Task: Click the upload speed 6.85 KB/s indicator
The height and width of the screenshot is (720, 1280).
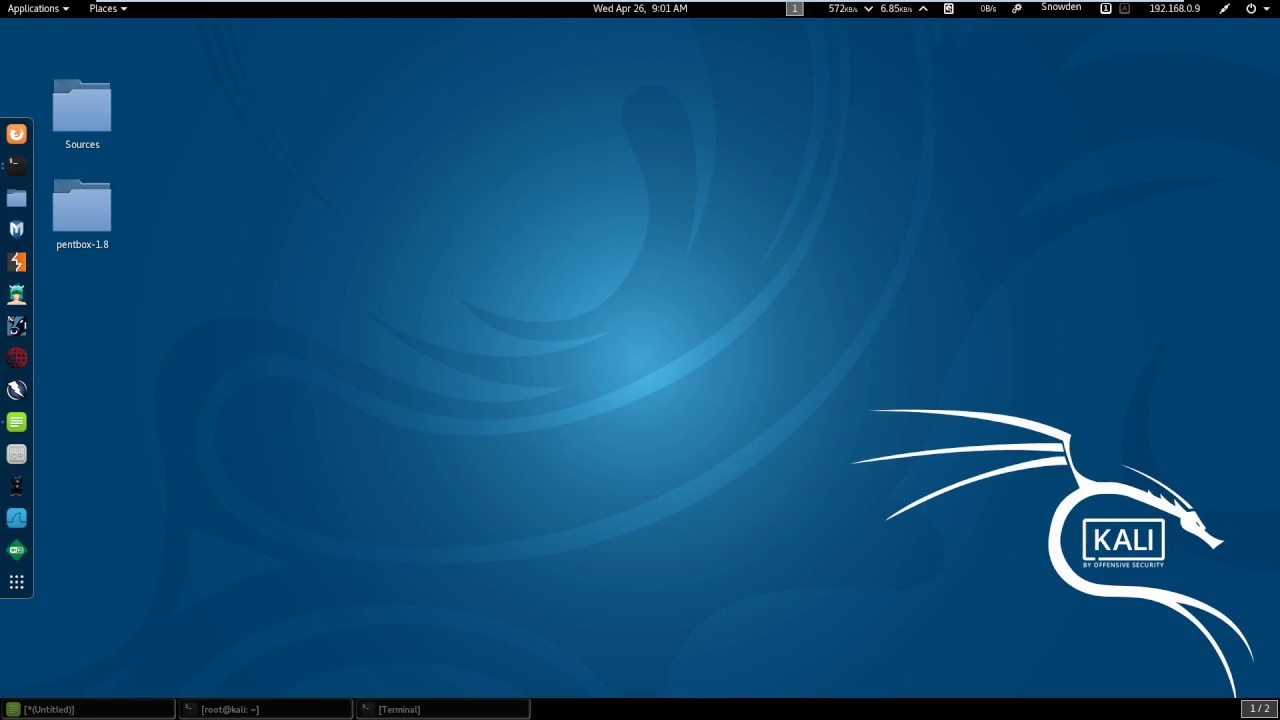Action: click(x=904, y=8)
